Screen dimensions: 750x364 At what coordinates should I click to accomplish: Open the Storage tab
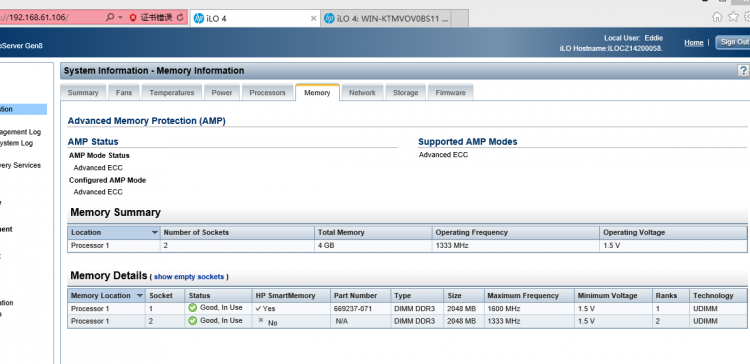[x=405, y=93]
